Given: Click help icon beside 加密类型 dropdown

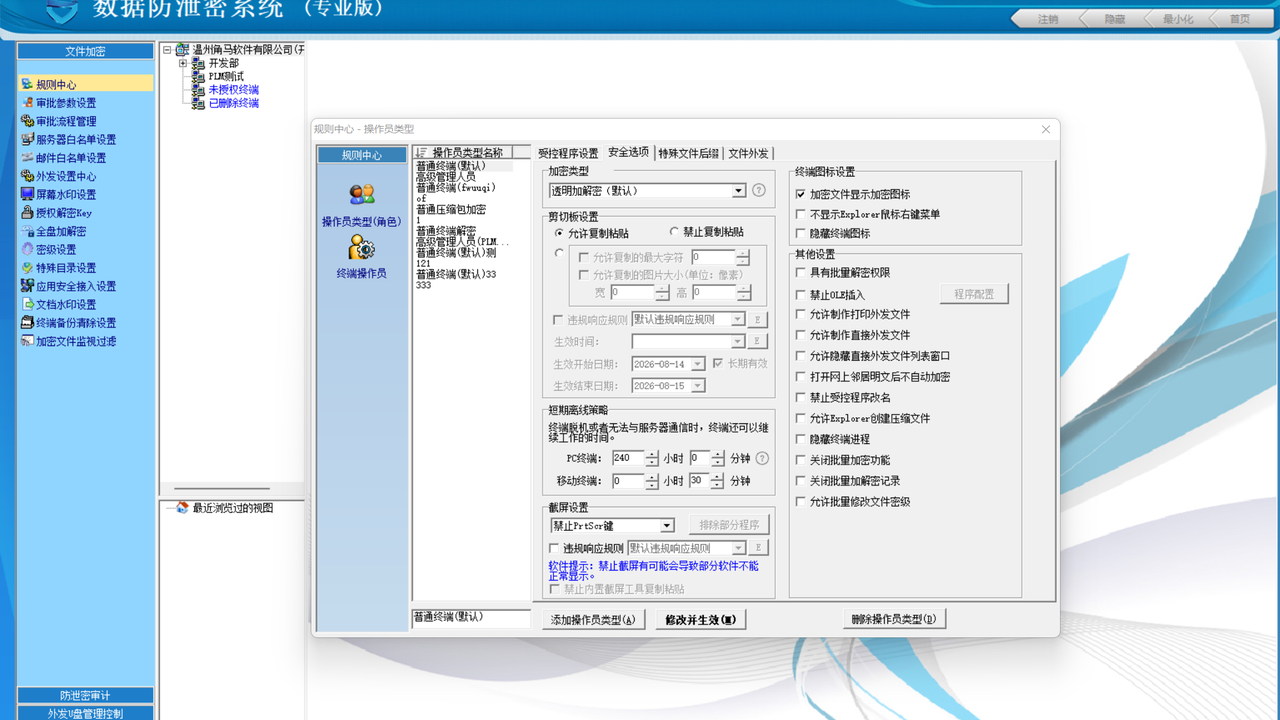Looking at the screenshot, I should [x=759, y=190].
